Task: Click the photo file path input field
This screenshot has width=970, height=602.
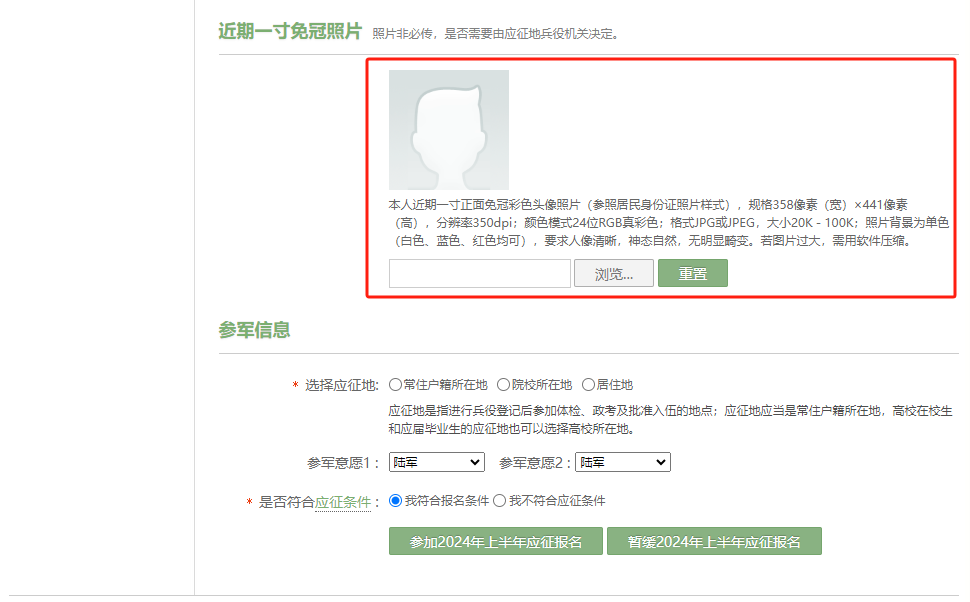Action: pyautogui.click(x=479, y=274)
